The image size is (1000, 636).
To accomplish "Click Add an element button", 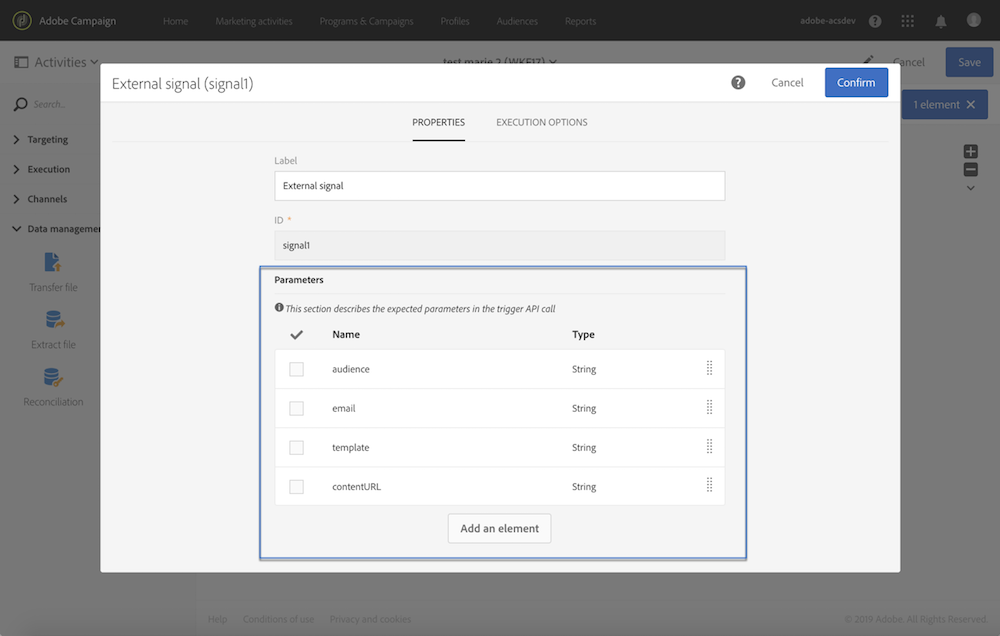I will [x=499, y=528].
